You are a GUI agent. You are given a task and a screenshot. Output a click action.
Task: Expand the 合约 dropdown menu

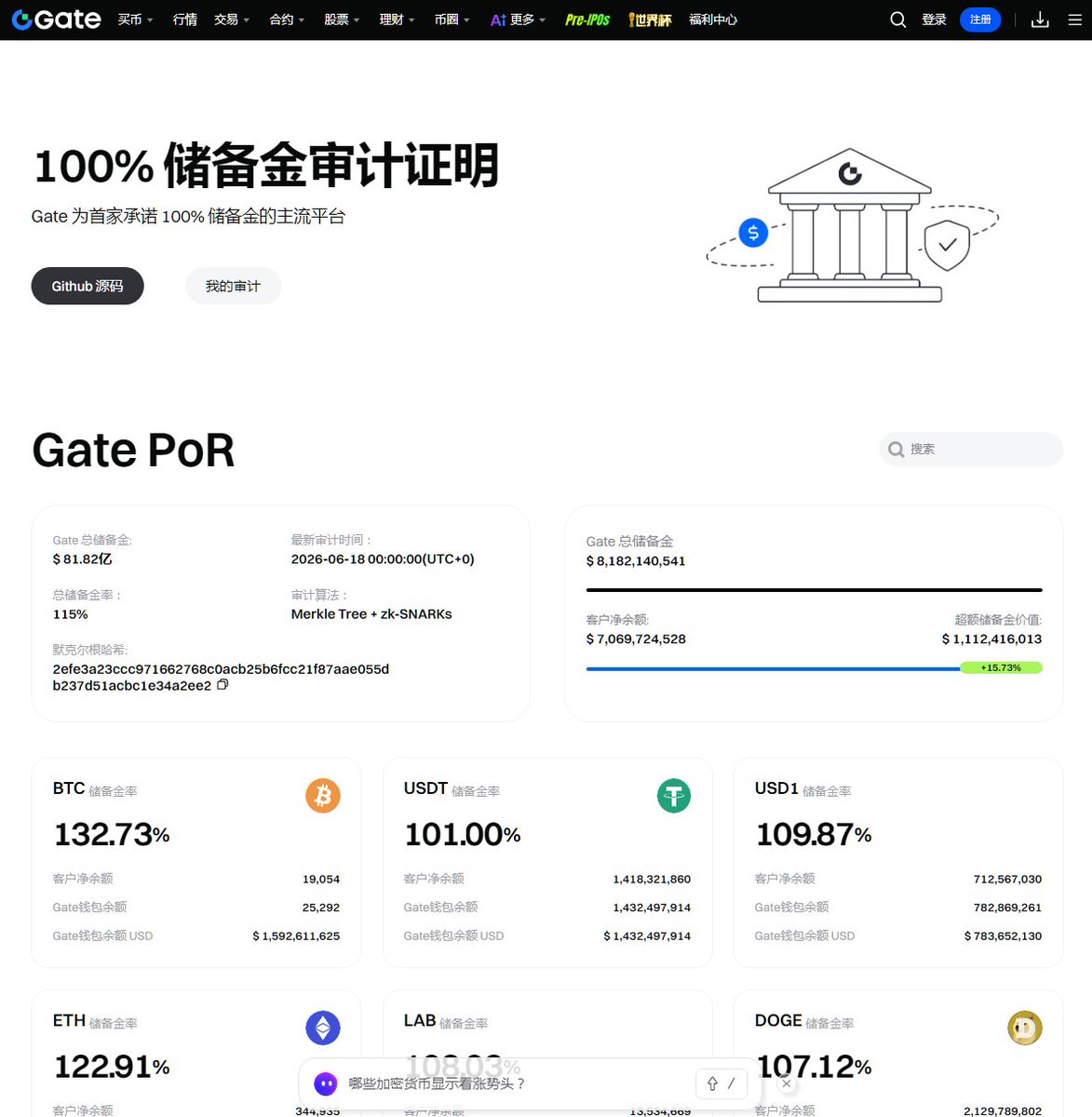point(287,20)
